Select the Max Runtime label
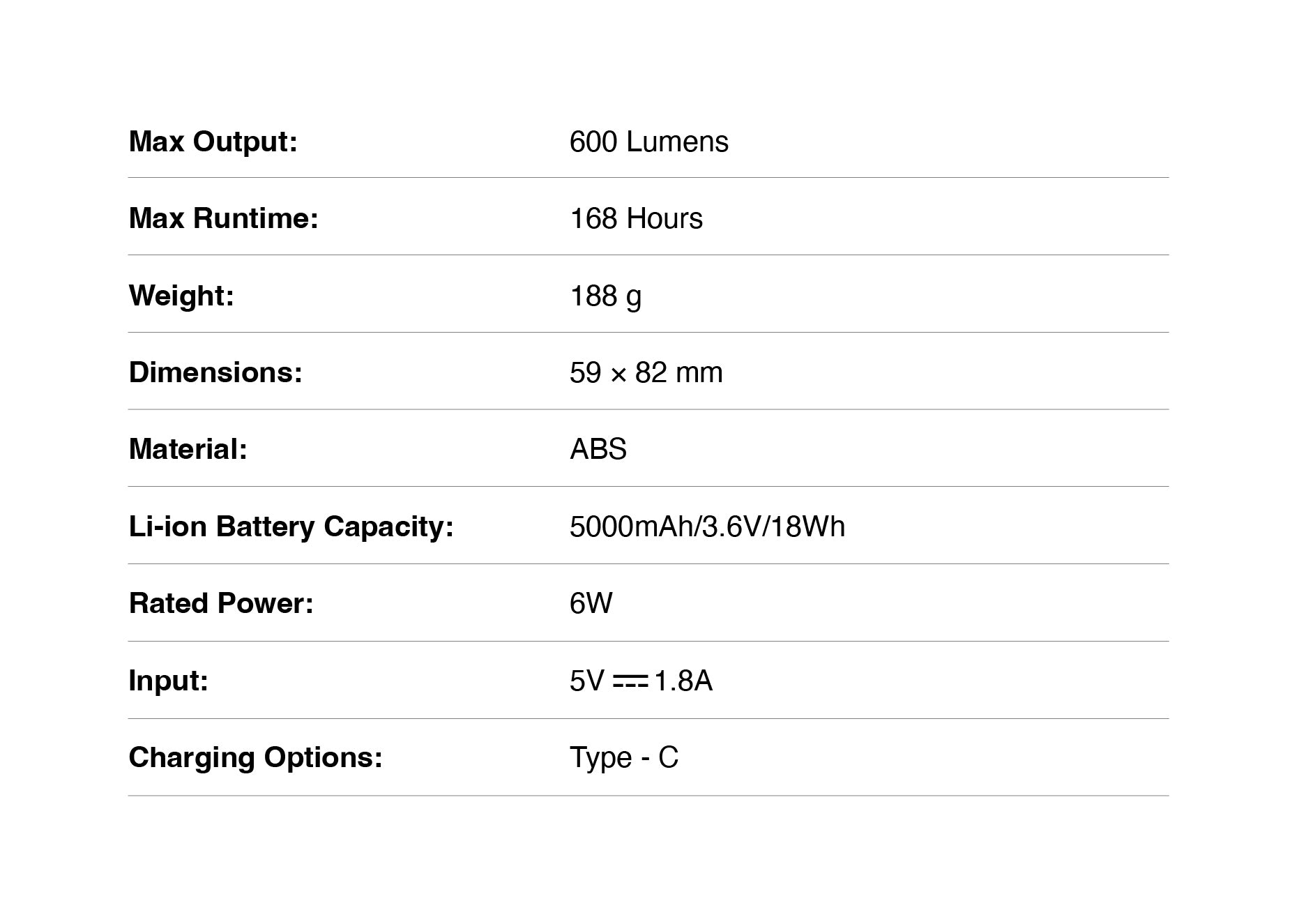Viewport: 1299px width, 924px height. click(224, 218)
